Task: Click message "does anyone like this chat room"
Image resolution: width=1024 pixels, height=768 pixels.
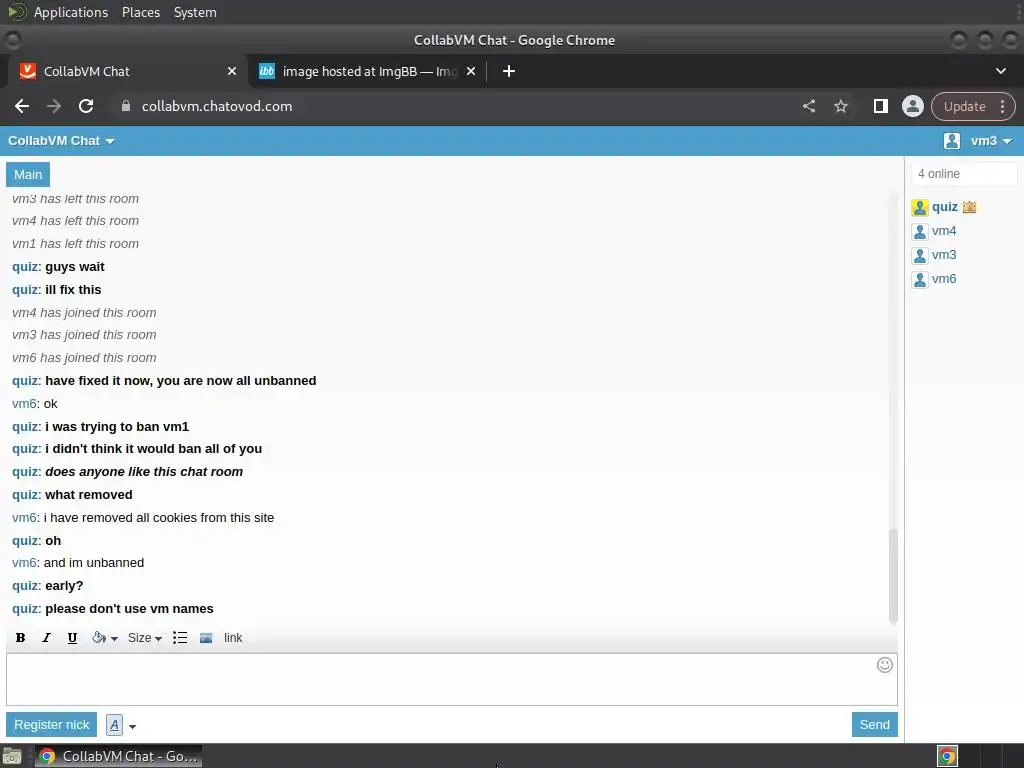Action: [x=144, y=472]
